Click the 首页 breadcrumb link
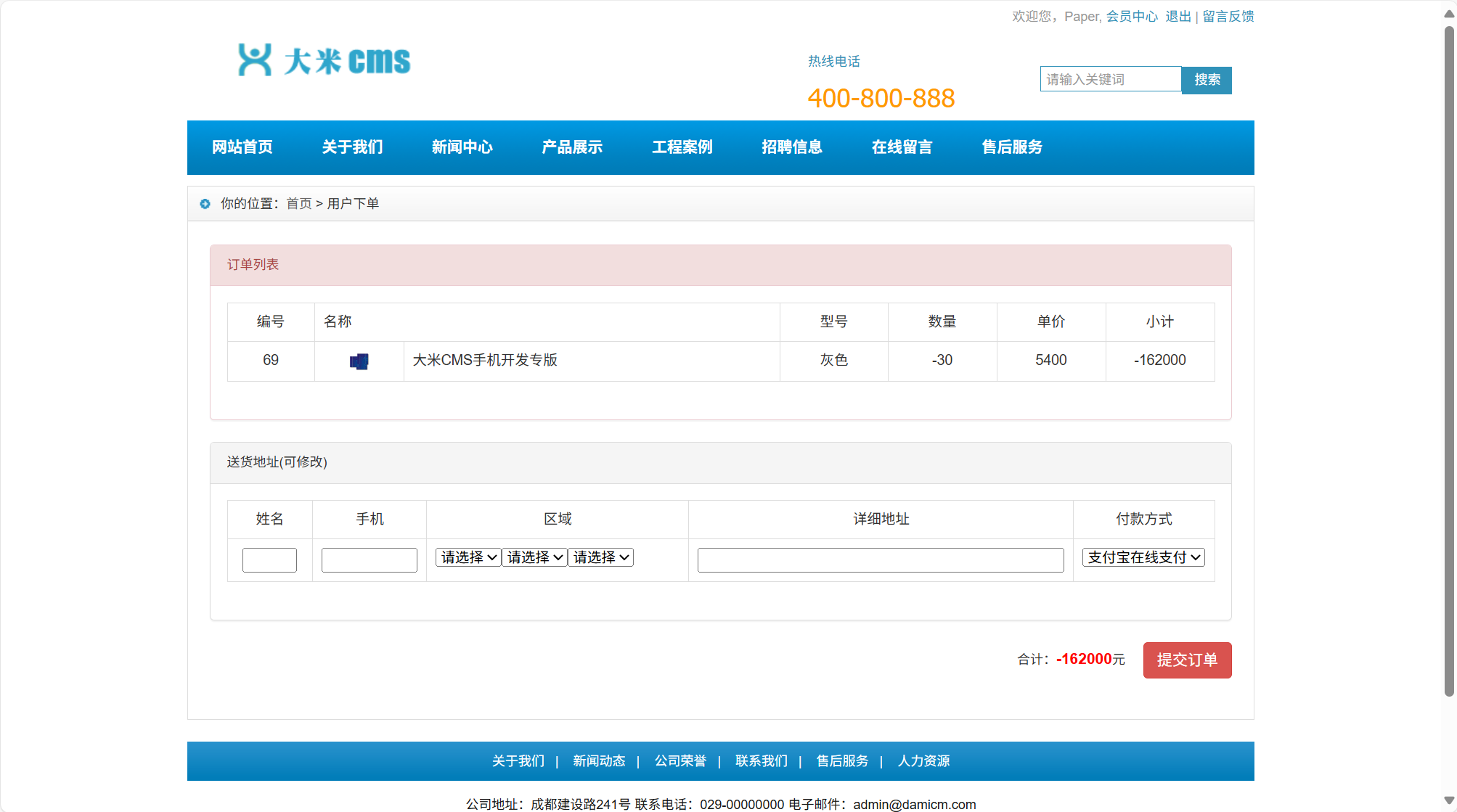This screenshot has width=1457, height=812. 299,204
